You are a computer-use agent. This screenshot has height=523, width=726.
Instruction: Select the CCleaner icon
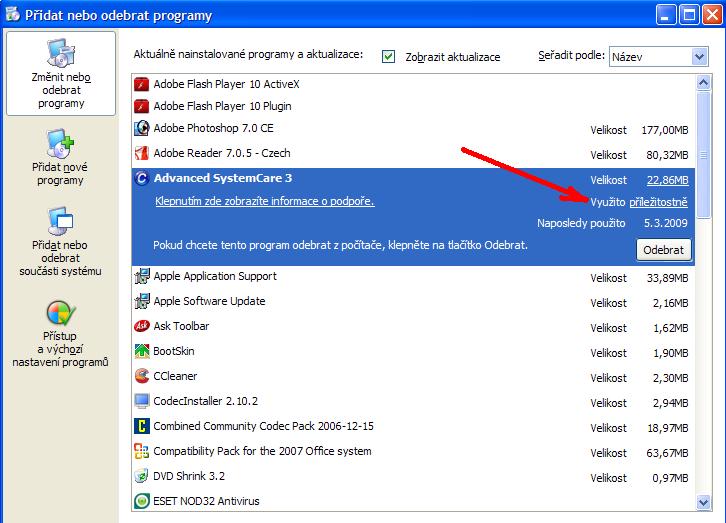pos(141,376)
